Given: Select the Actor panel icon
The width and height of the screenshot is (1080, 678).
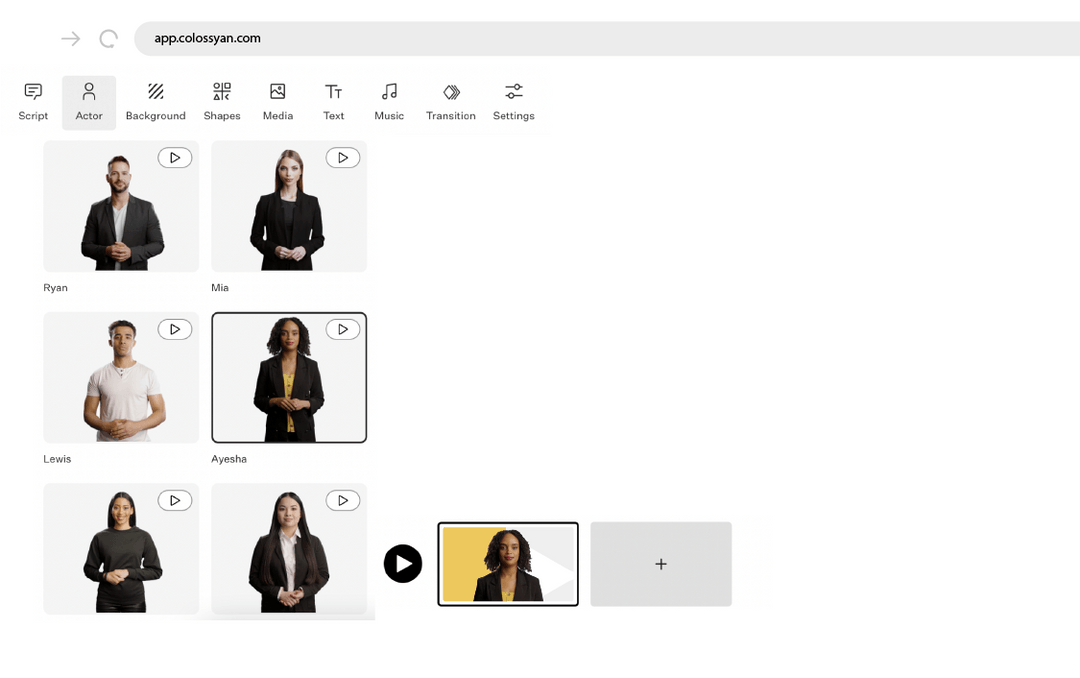Looking at the screenshot, I should tap(89, 100).
